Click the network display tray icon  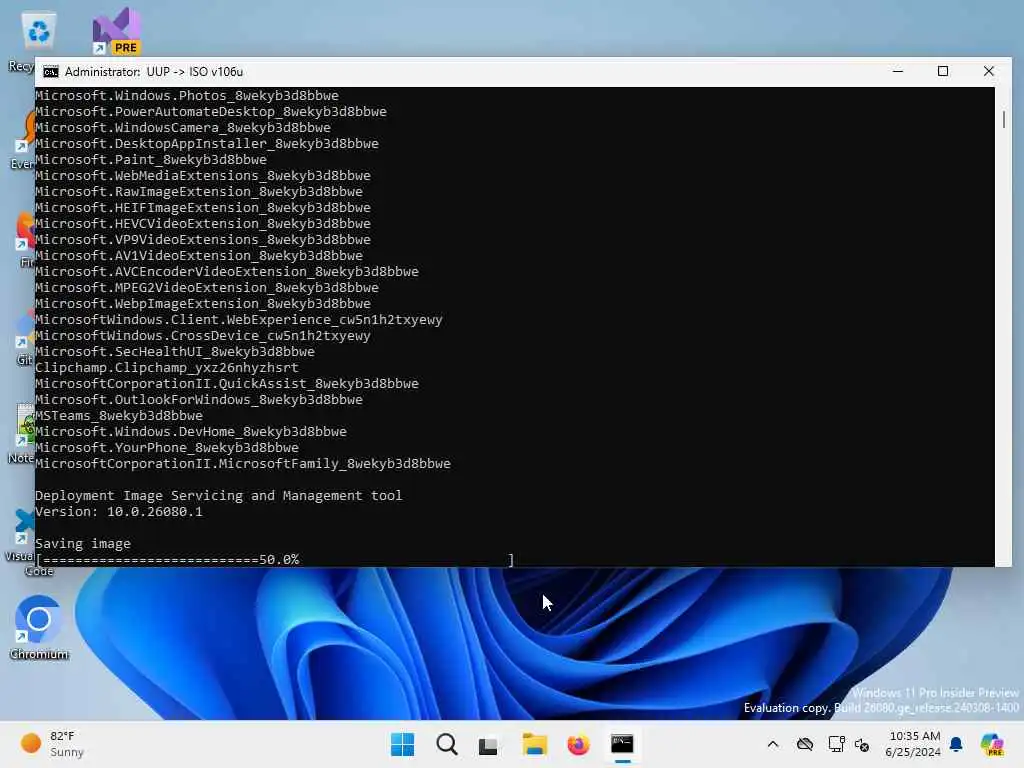[x=836, y=744]
